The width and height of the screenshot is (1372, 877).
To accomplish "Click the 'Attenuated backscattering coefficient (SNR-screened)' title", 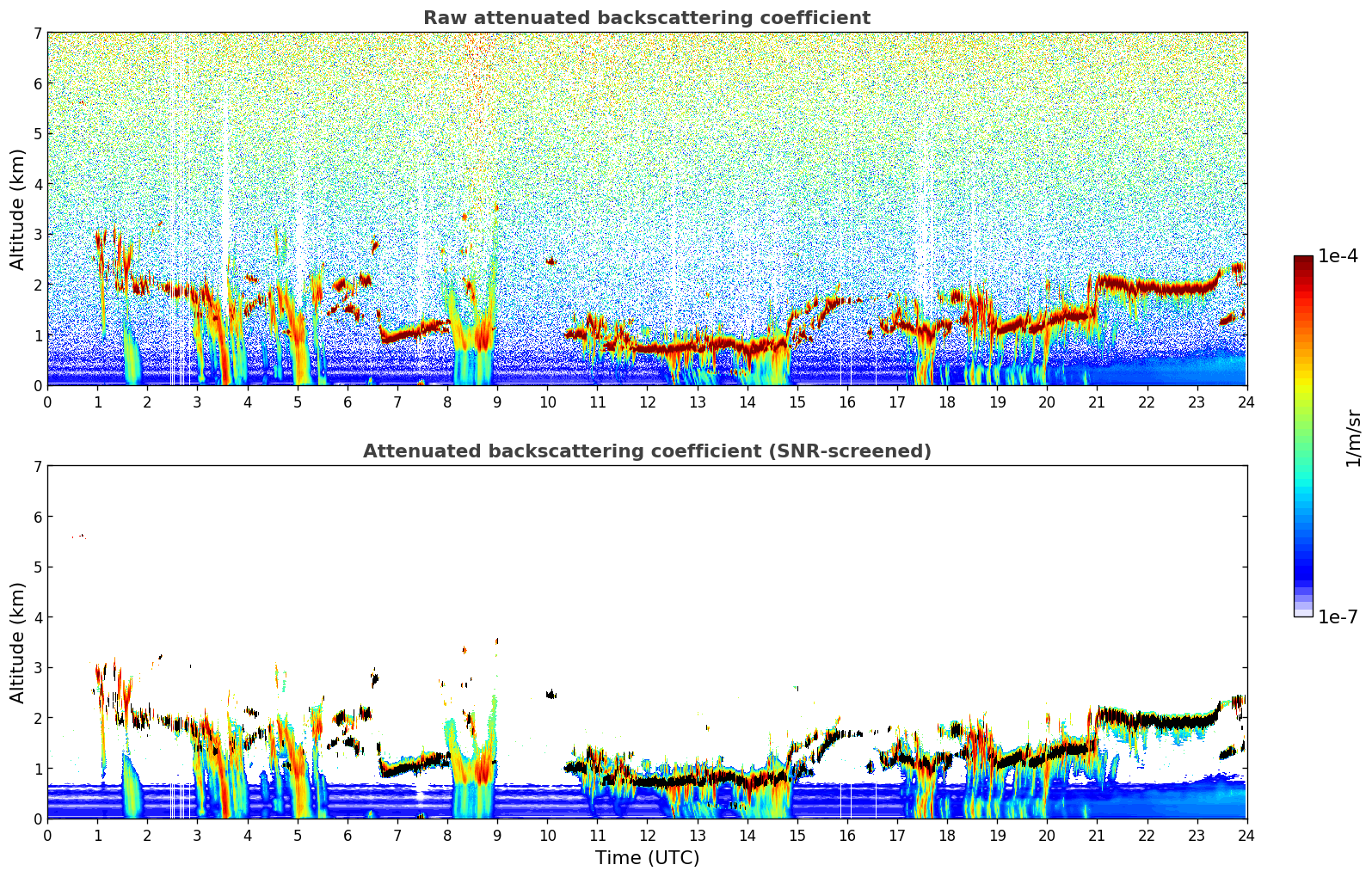I will (646, 451).
